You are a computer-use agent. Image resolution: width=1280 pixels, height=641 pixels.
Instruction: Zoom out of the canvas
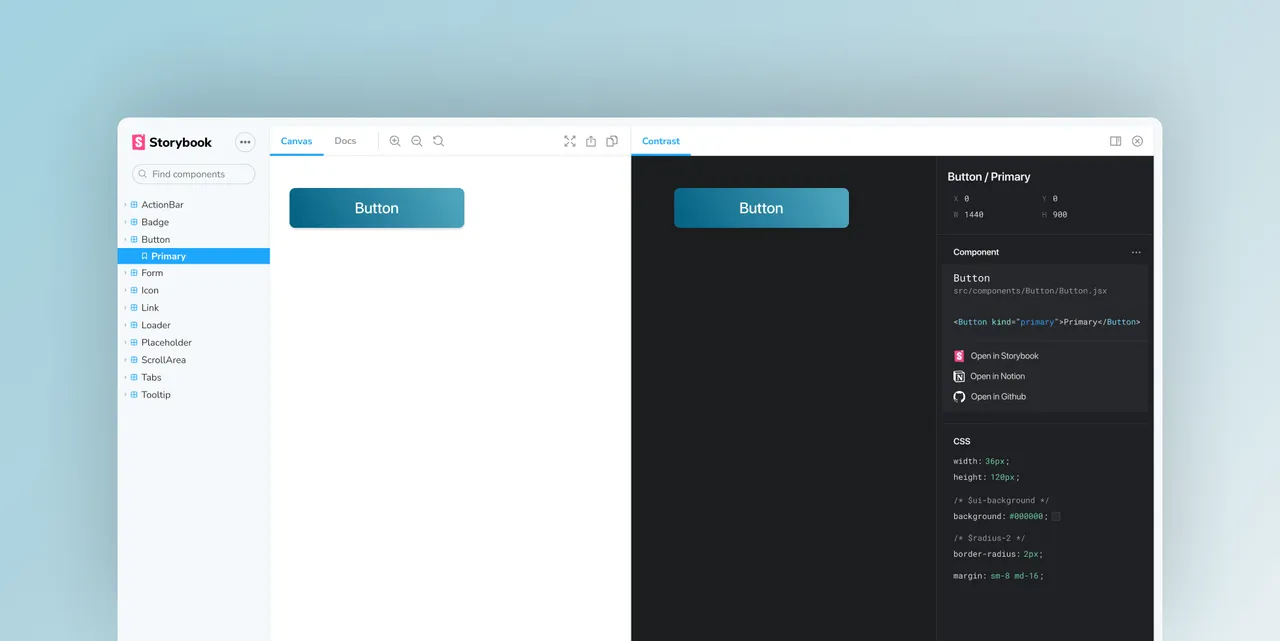coord(417,141)
